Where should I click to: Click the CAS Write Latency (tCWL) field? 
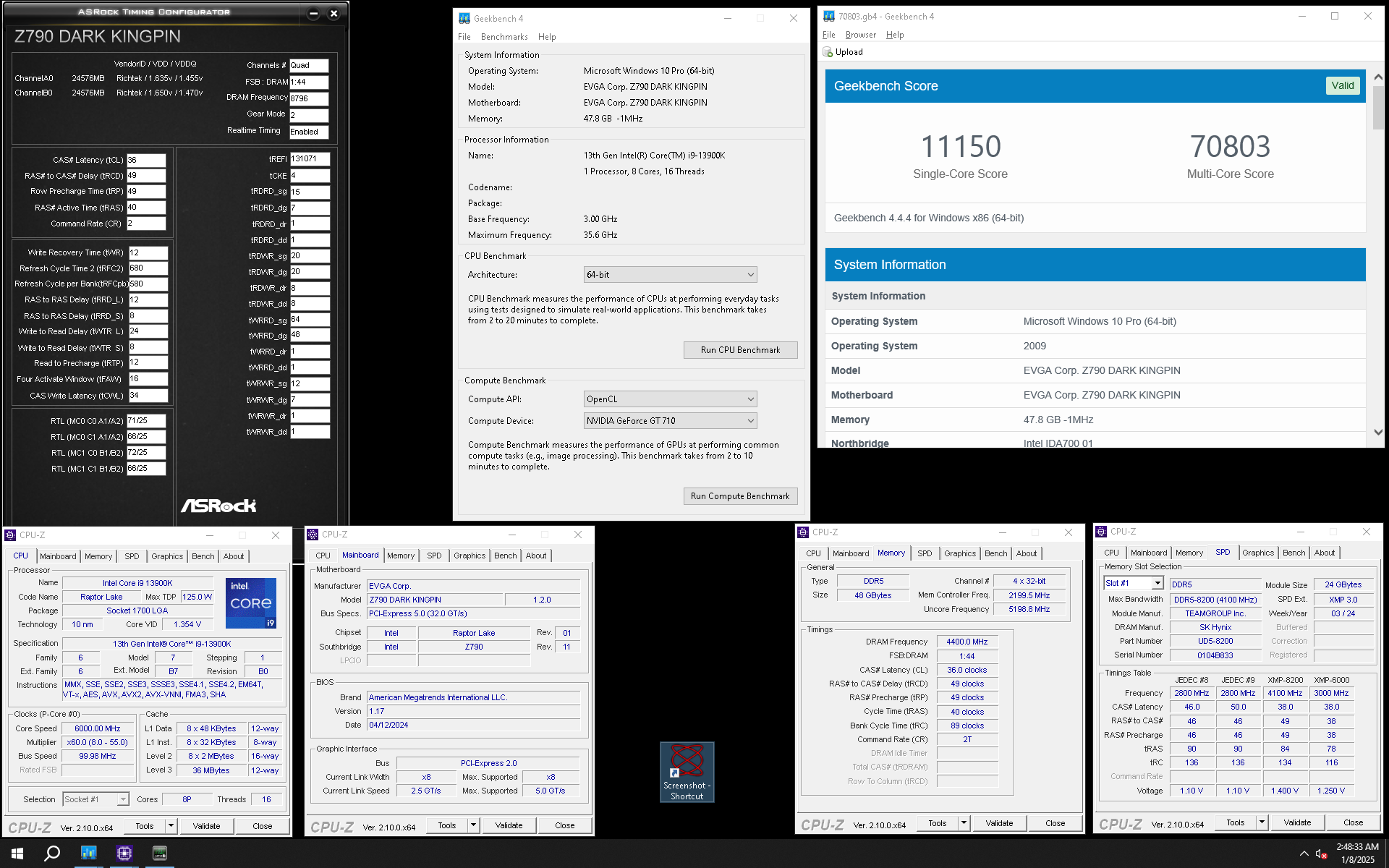[x=148, y=396]
